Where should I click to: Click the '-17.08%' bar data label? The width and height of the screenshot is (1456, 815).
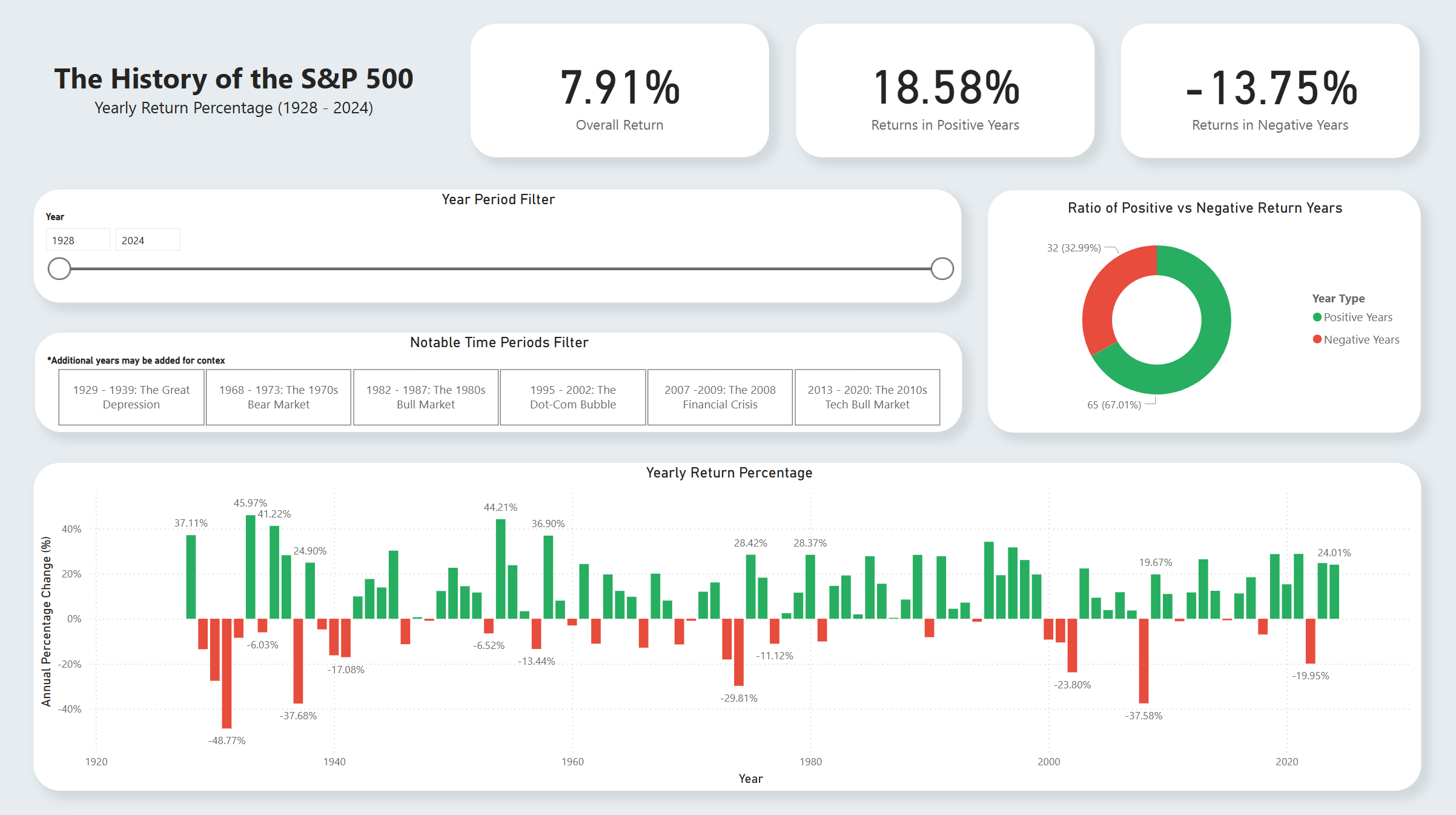tap(346, 670)
